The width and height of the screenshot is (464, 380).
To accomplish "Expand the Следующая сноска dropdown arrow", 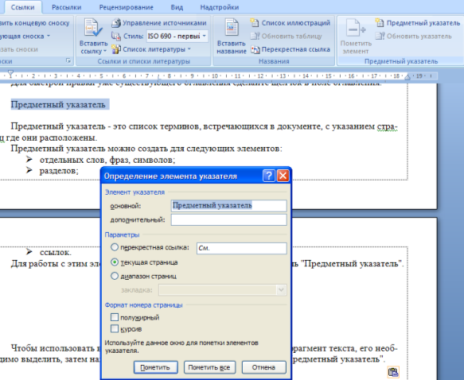I will point(48,36).
